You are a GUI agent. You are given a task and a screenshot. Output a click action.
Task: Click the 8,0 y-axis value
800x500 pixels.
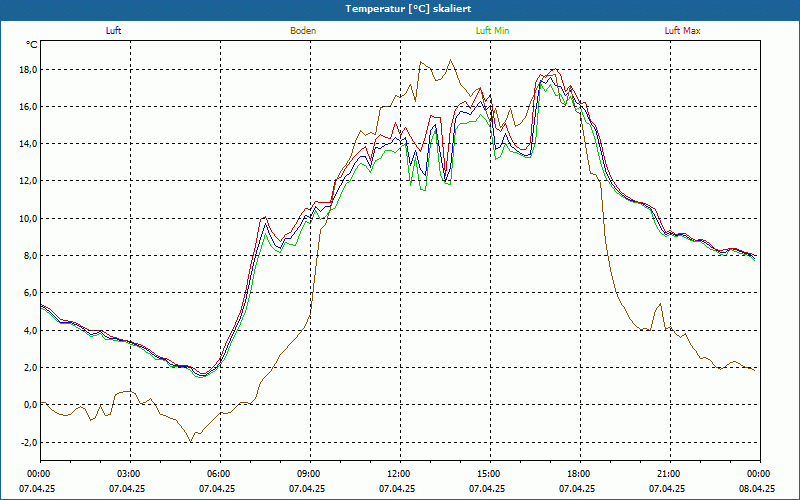(30, 256)
